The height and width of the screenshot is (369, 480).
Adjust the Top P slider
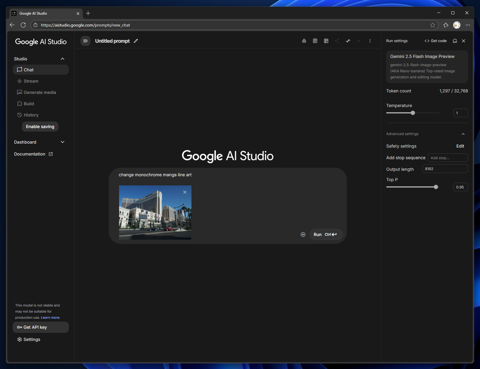point(436,187)
